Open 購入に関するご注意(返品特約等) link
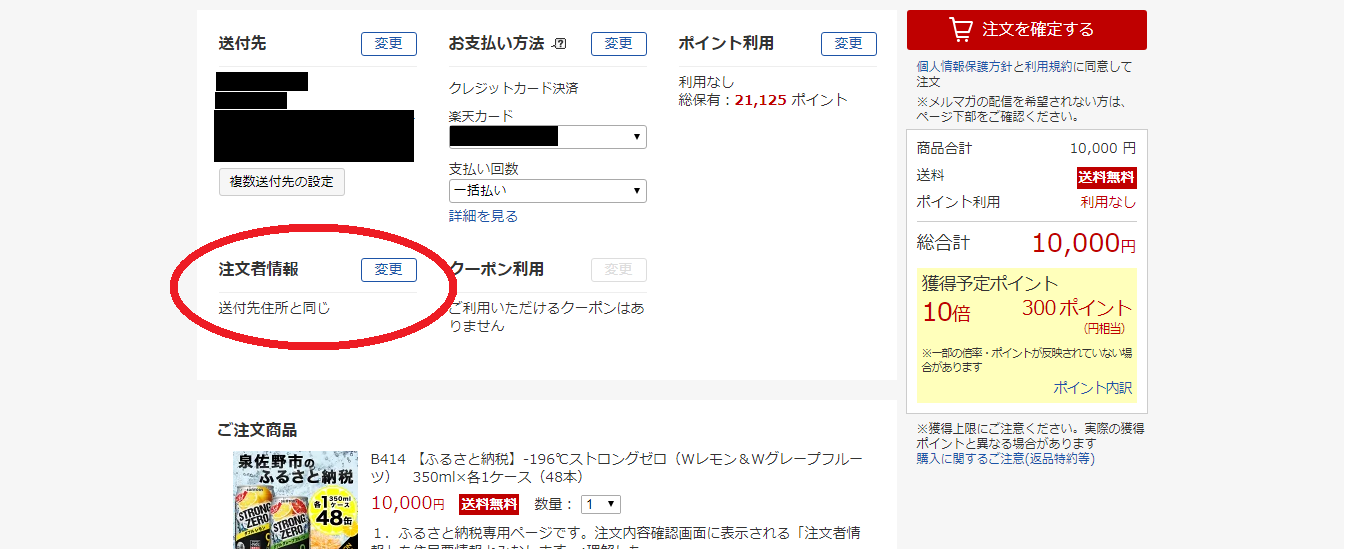Image resolution: width=1360 pixels, height=553 pixels. click(1005, 459)
